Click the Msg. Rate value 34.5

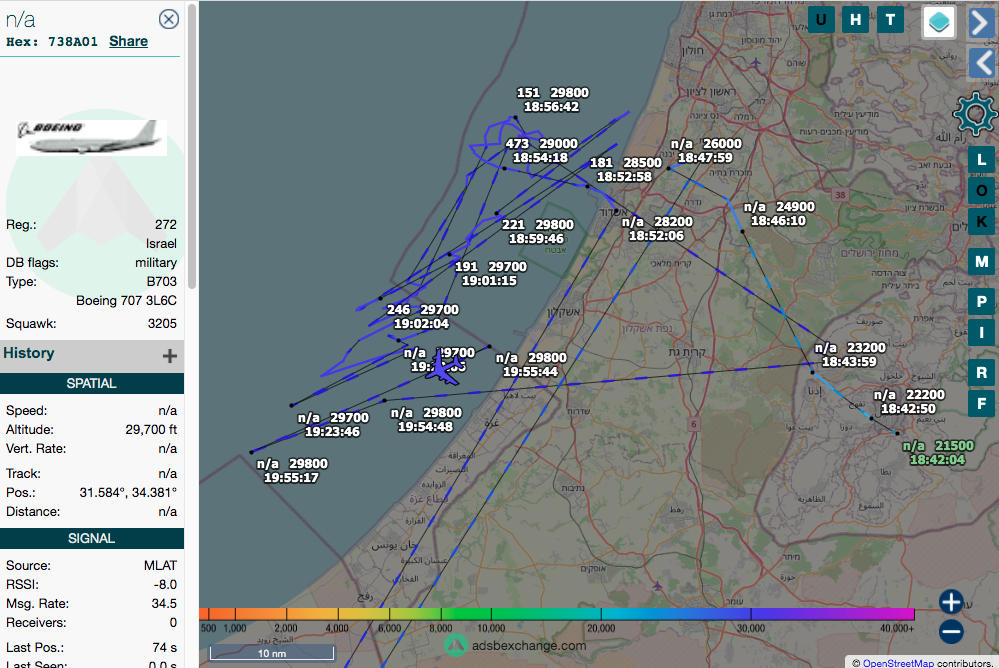(x=164, y=604)
